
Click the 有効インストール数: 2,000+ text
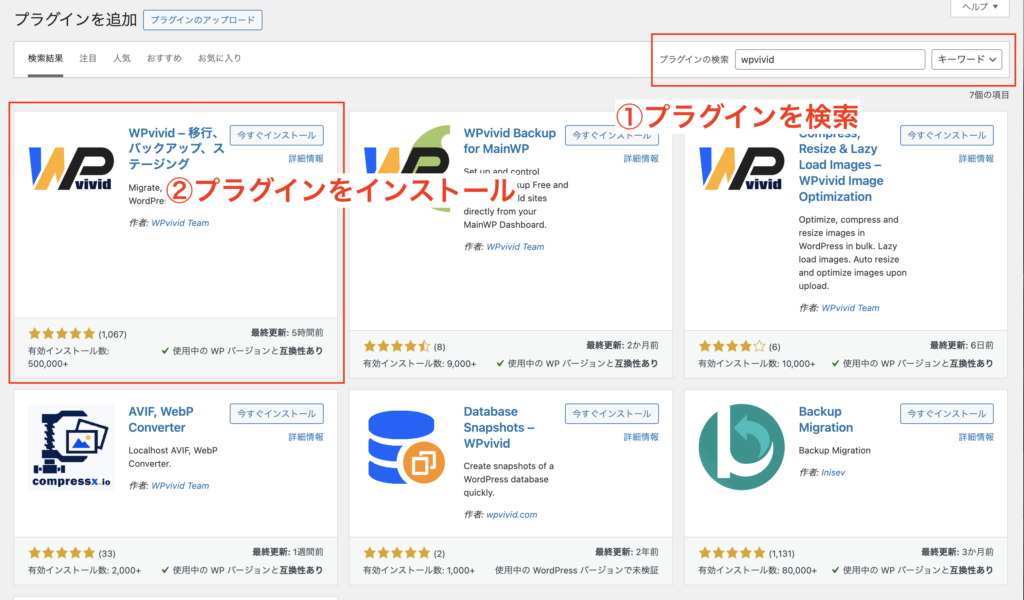pos(84,571)
